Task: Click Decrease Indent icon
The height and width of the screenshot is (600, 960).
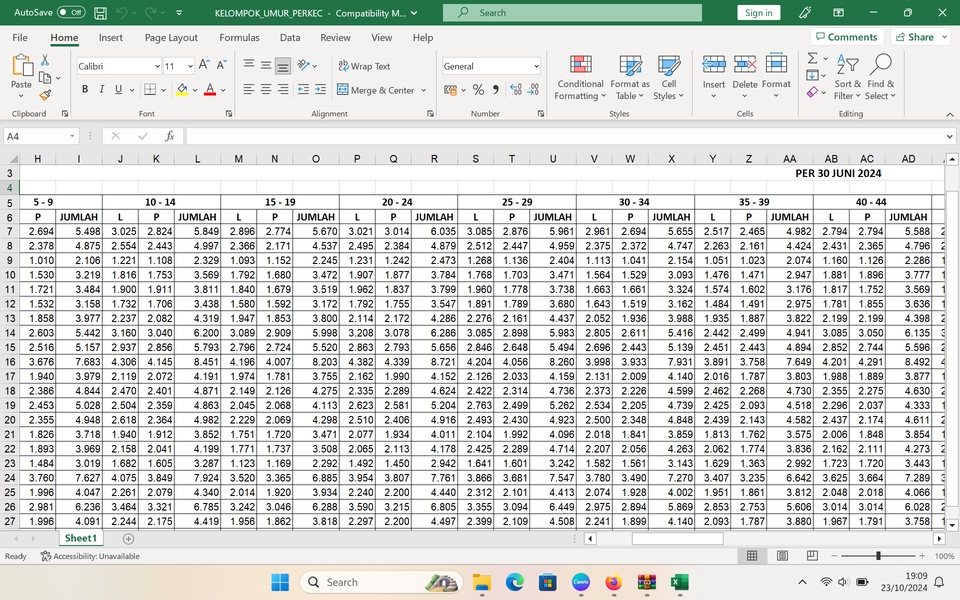Action: [x=303, y=89]
